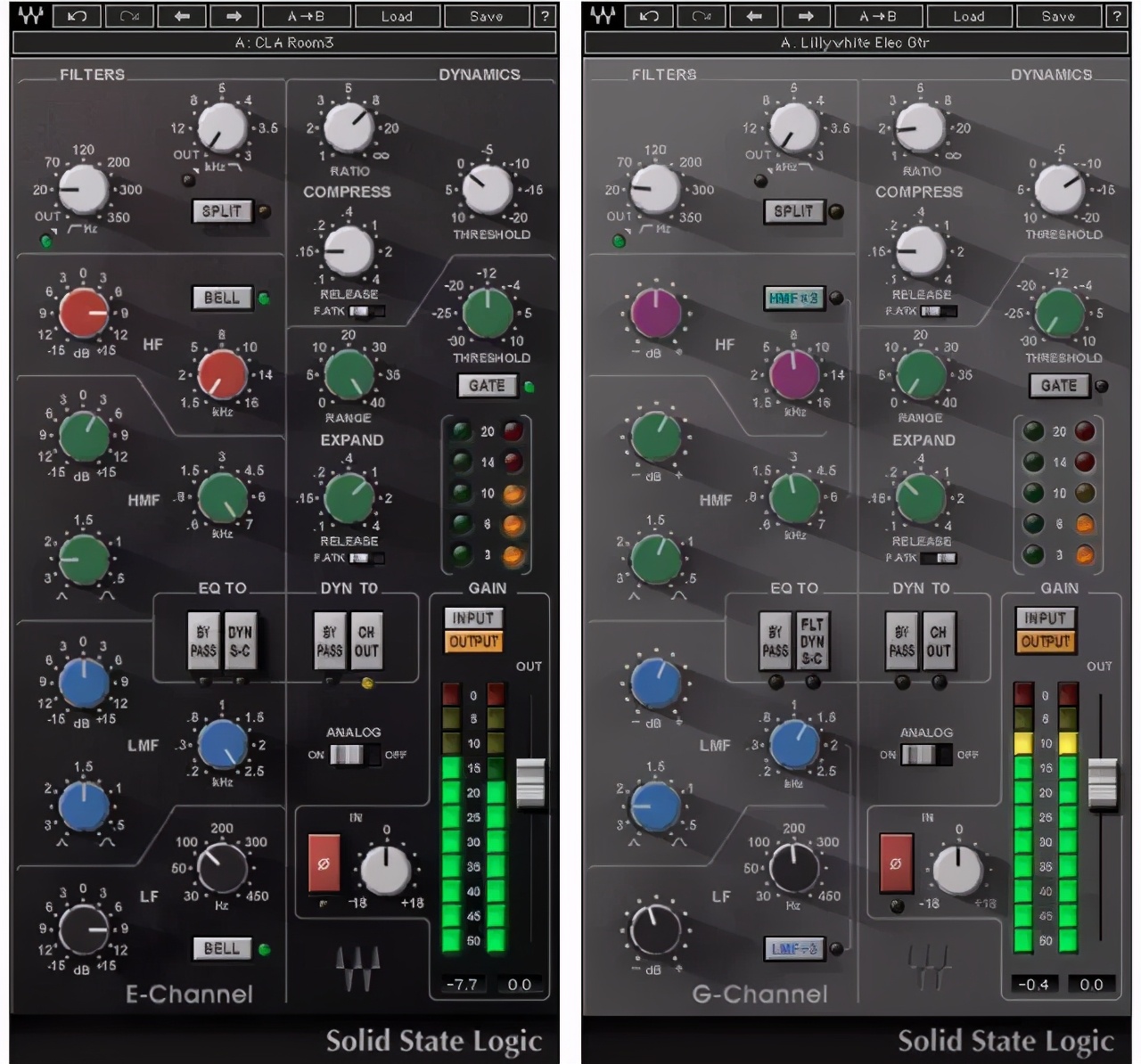The width and height of the screenshot is (1141, 1064).
Task: Click compressor Threshold knob in E-Channel
Action: (488, 189)
